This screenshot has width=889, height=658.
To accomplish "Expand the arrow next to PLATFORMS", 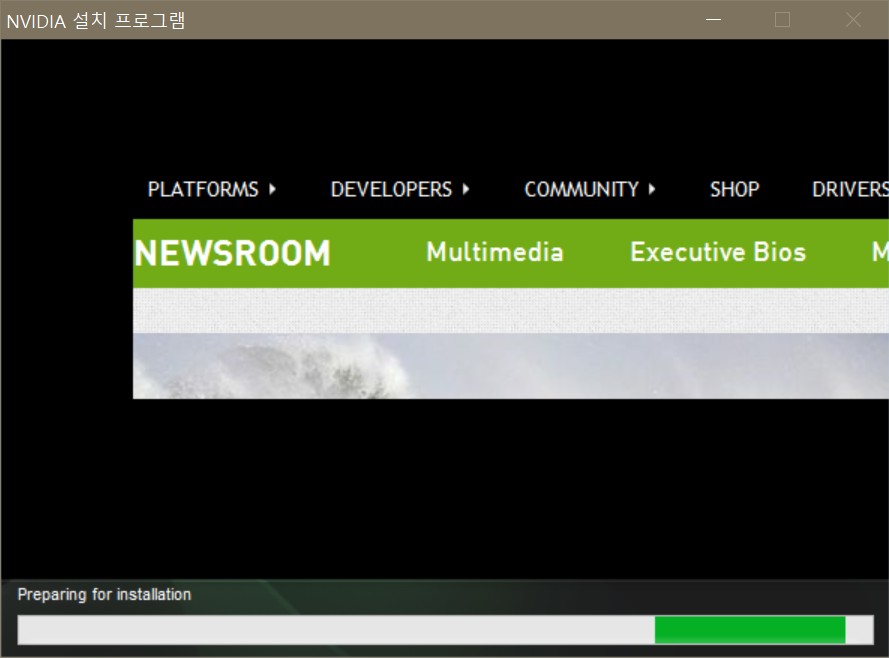I will 273,189.
